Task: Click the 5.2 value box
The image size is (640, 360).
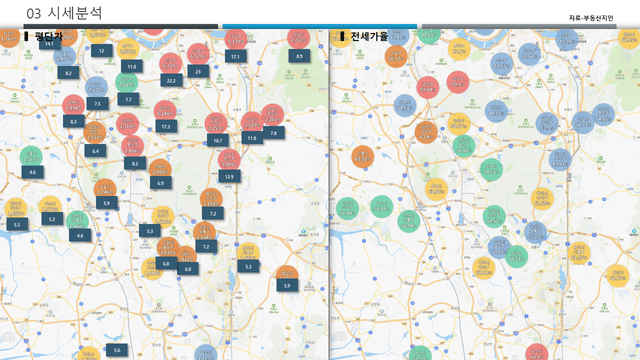Action: (52, 219)
